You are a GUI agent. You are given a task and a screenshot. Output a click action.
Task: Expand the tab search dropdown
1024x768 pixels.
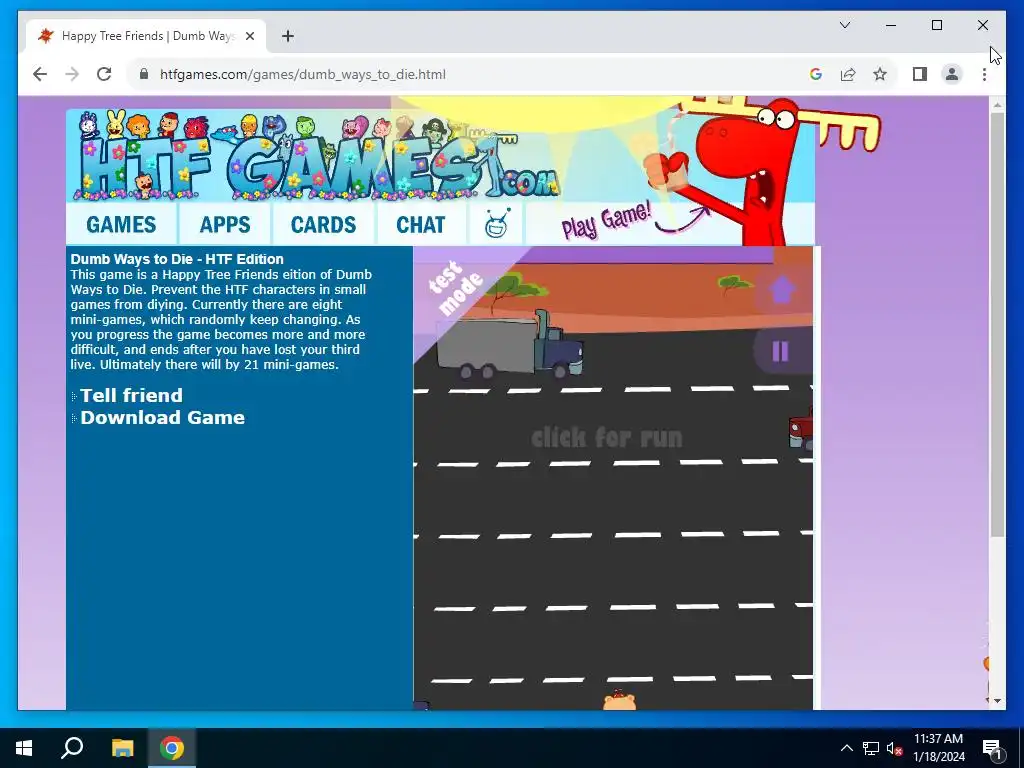[x=844, y=25]
